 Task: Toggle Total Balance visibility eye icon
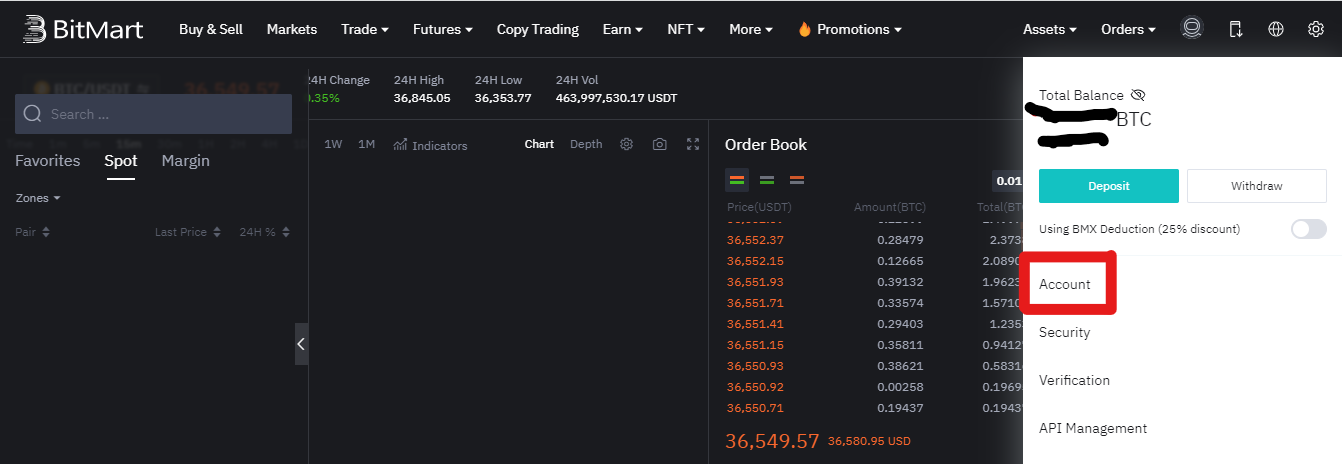(x=1138, y=95)
